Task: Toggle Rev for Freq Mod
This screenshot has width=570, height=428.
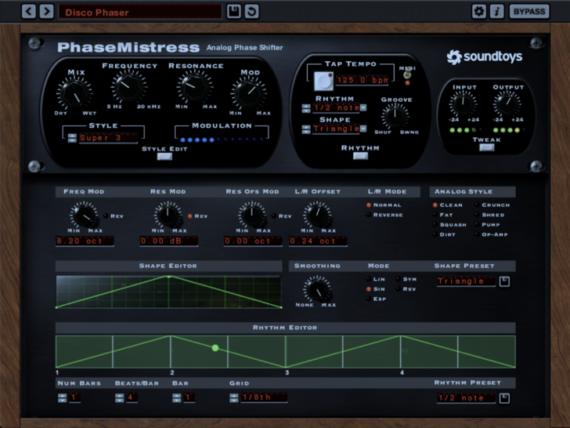Action: (x=113, y=216)
